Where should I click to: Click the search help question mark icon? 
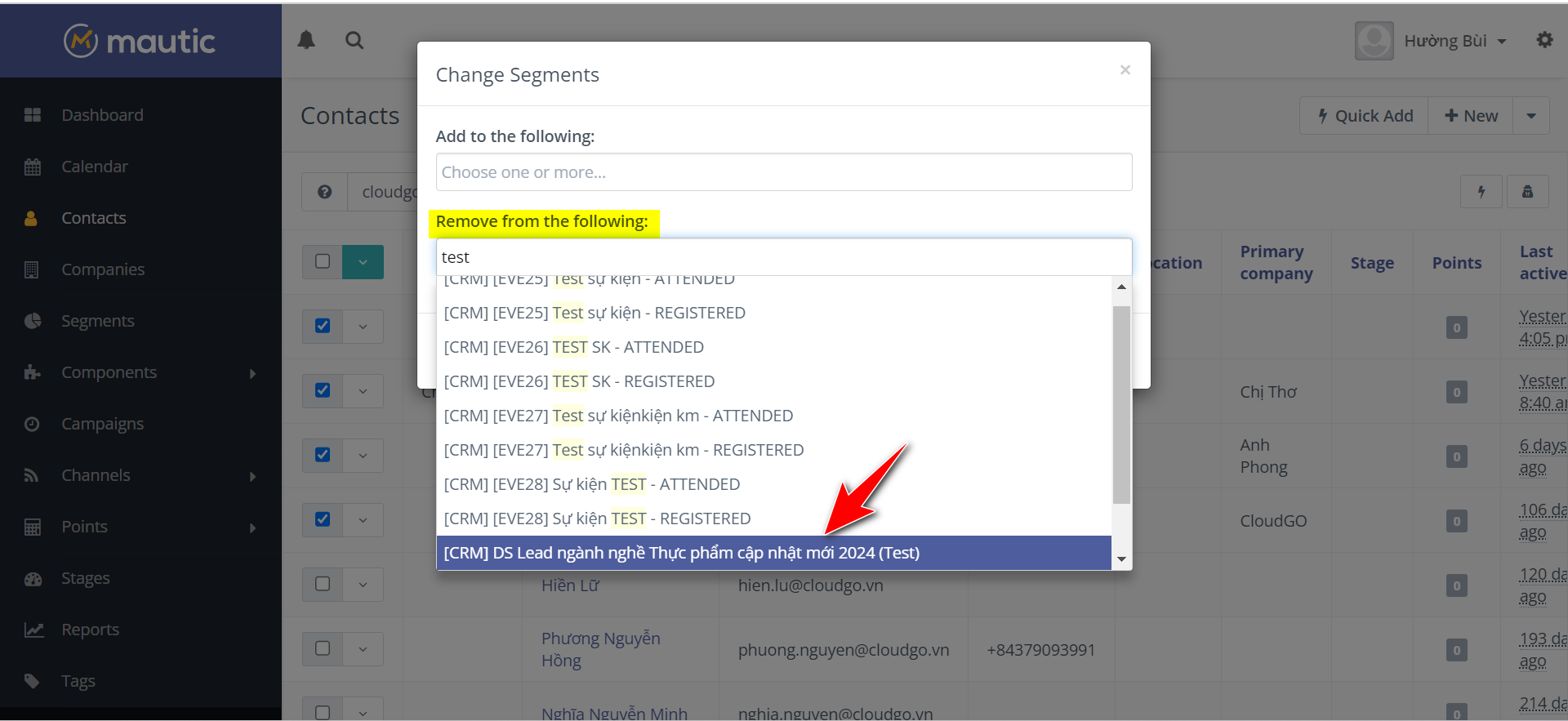tap(324, 192)
